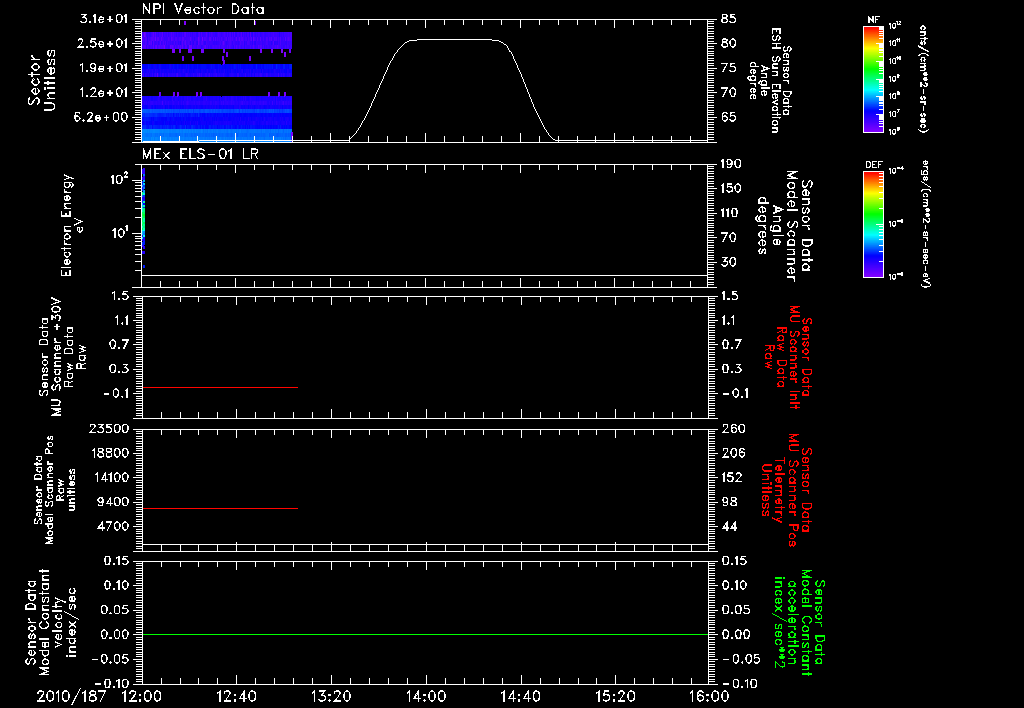The width and height of the screenshot is (1024, 708).
Task: Click the "1.2e+01" sector tick label
Action: pos(104,93)
